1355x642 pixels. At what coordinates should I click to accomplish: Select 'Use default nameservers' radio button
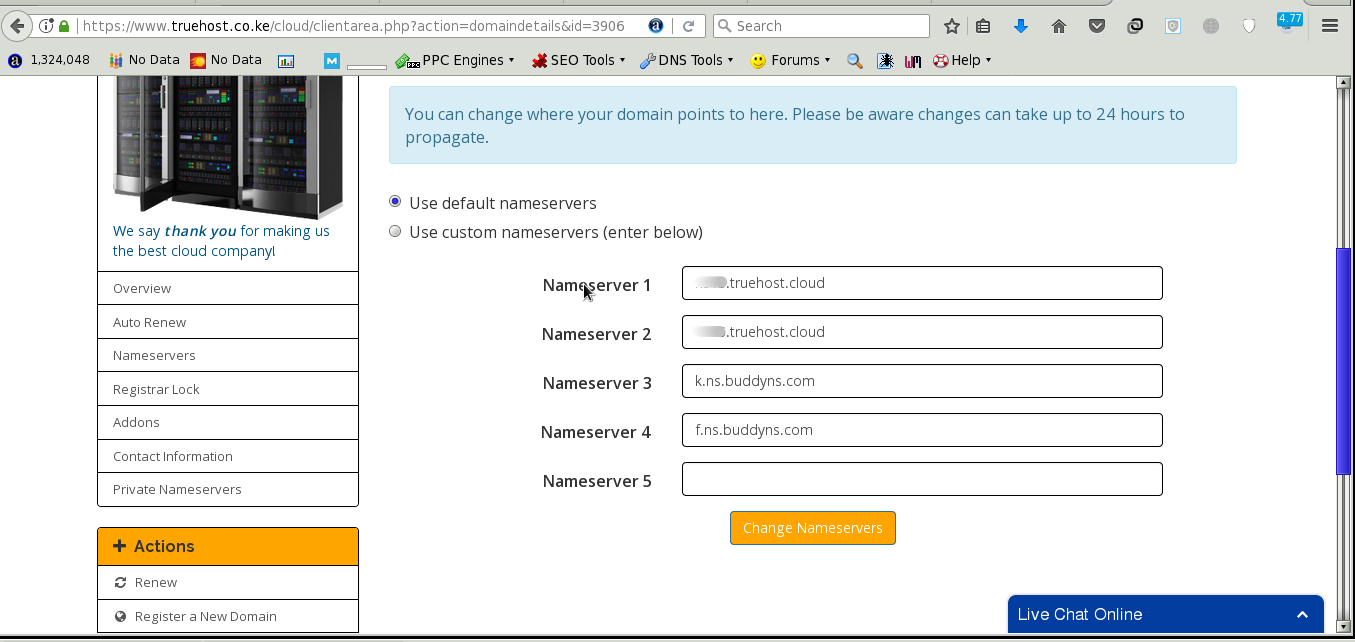[395, 202]
